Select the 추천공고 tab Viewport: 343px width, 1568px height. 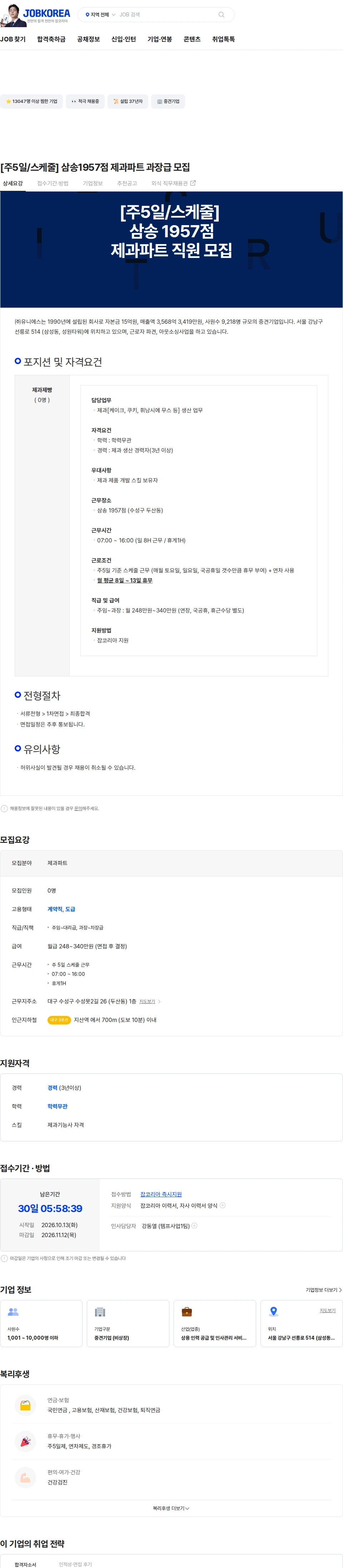127,183
